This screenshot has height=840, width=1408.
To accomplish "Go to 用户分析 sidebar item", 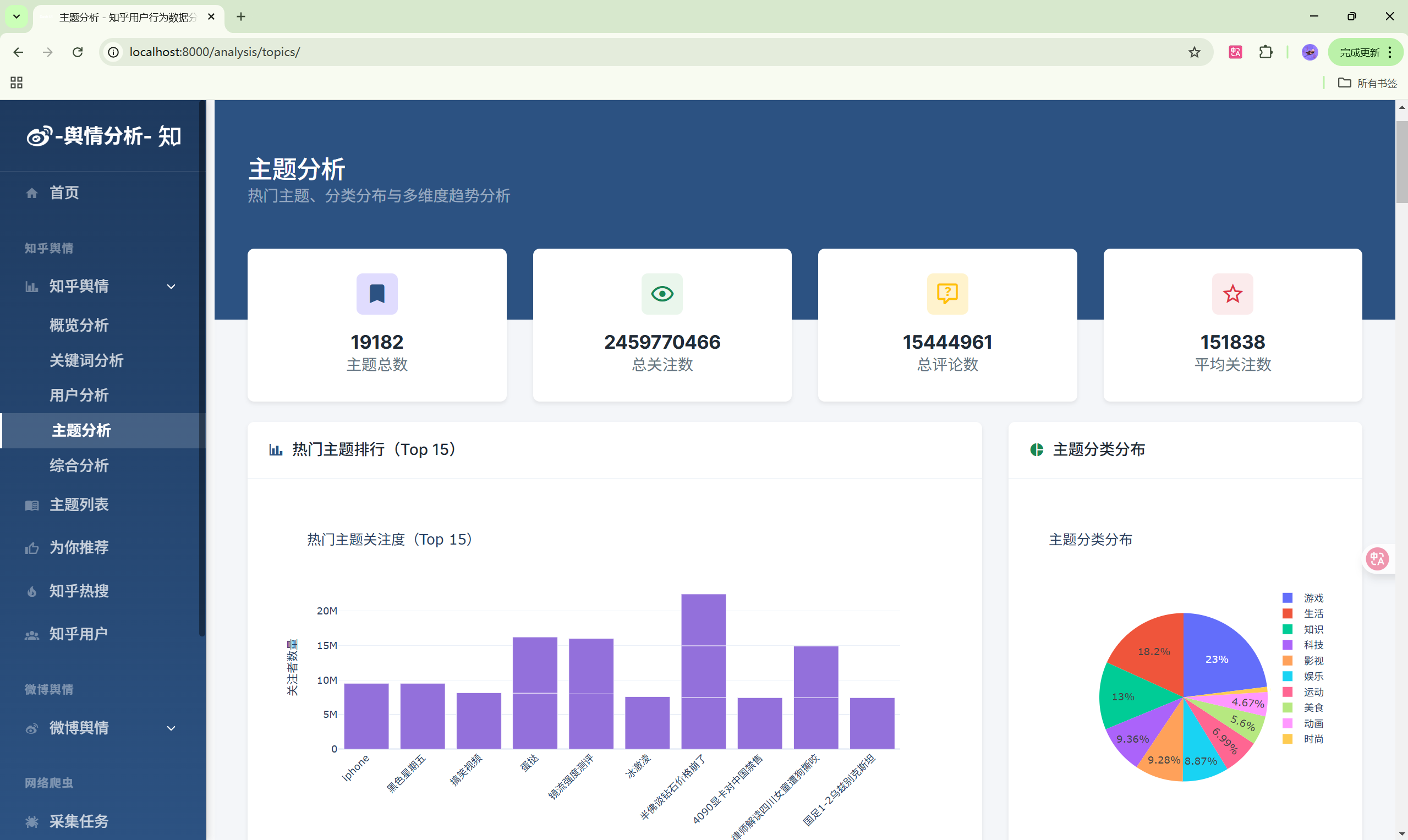I will point(79,395).
